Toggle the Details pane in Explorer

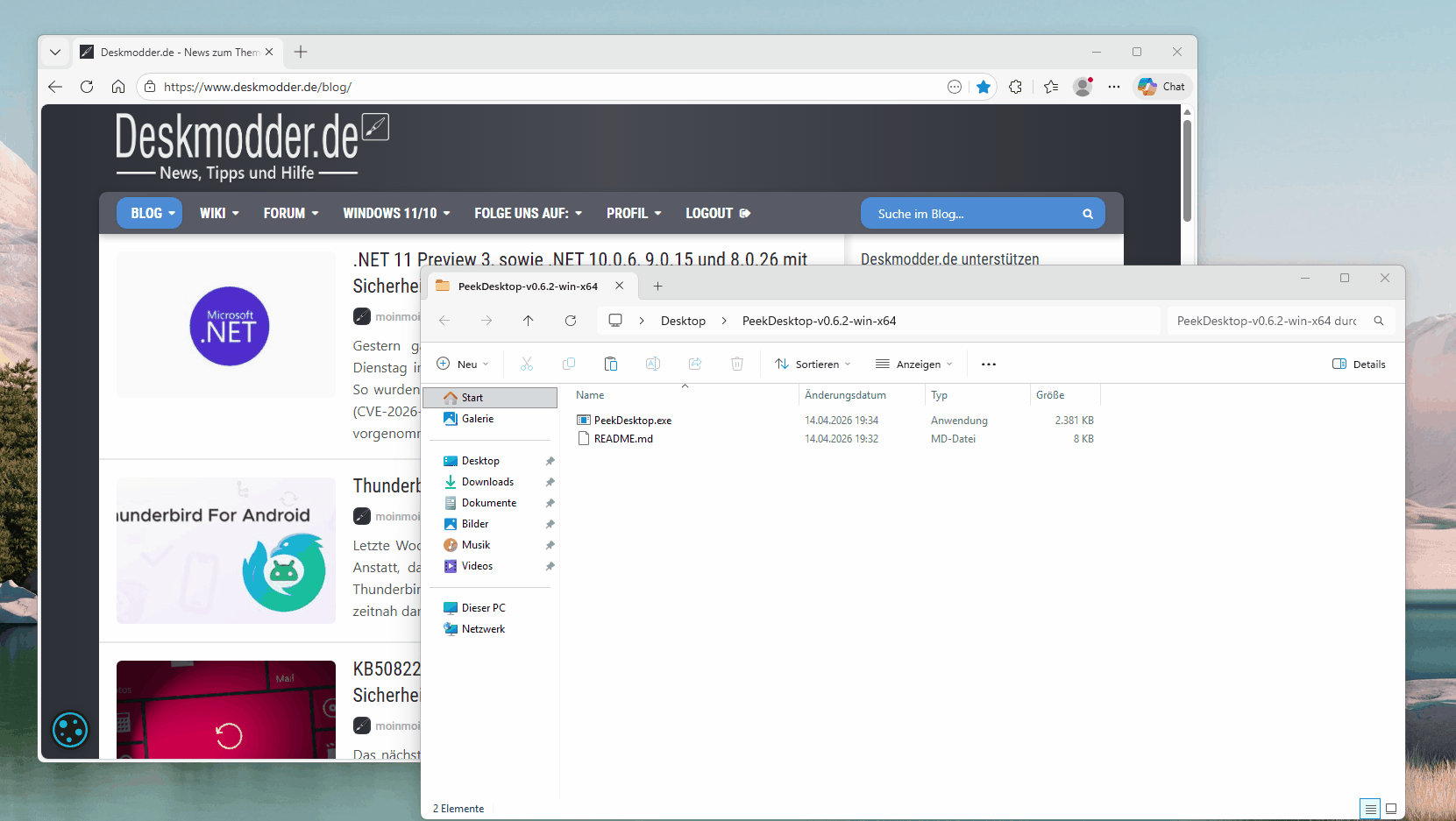1359,364
